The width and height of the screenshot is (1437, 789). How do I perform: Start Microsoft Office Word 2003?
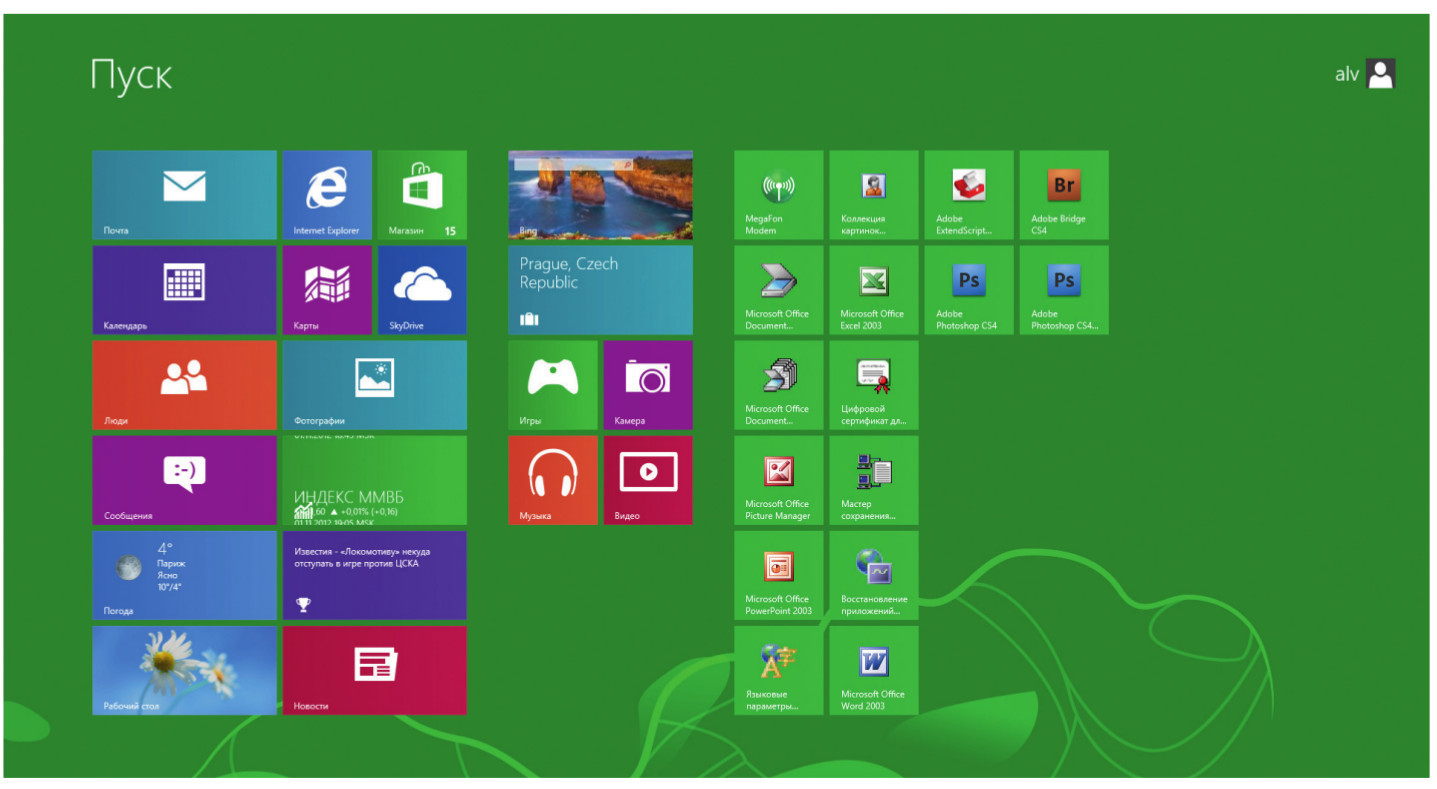tap(873, 670)
